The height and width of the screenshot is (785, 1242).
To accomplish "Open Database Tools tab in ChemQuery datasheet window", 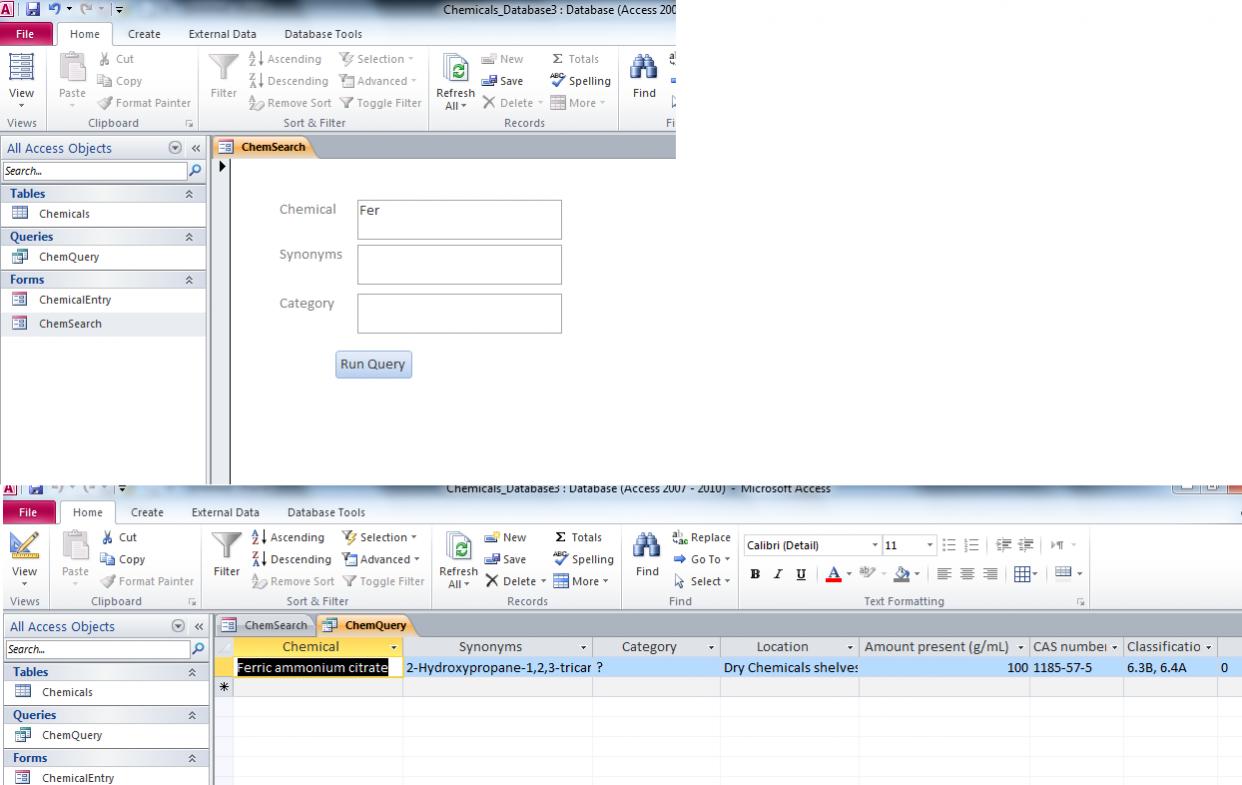I will [x=325, y=513].
